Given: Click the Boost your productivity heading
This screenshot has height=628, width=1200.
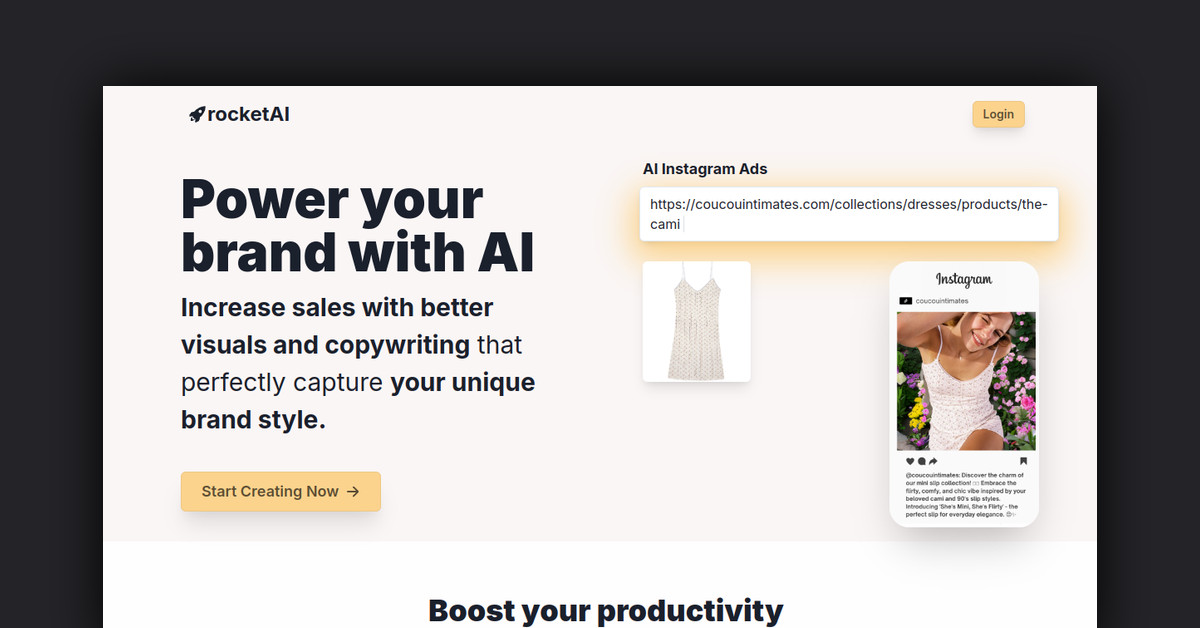Looking at the screenshot, I should point(606,610).
